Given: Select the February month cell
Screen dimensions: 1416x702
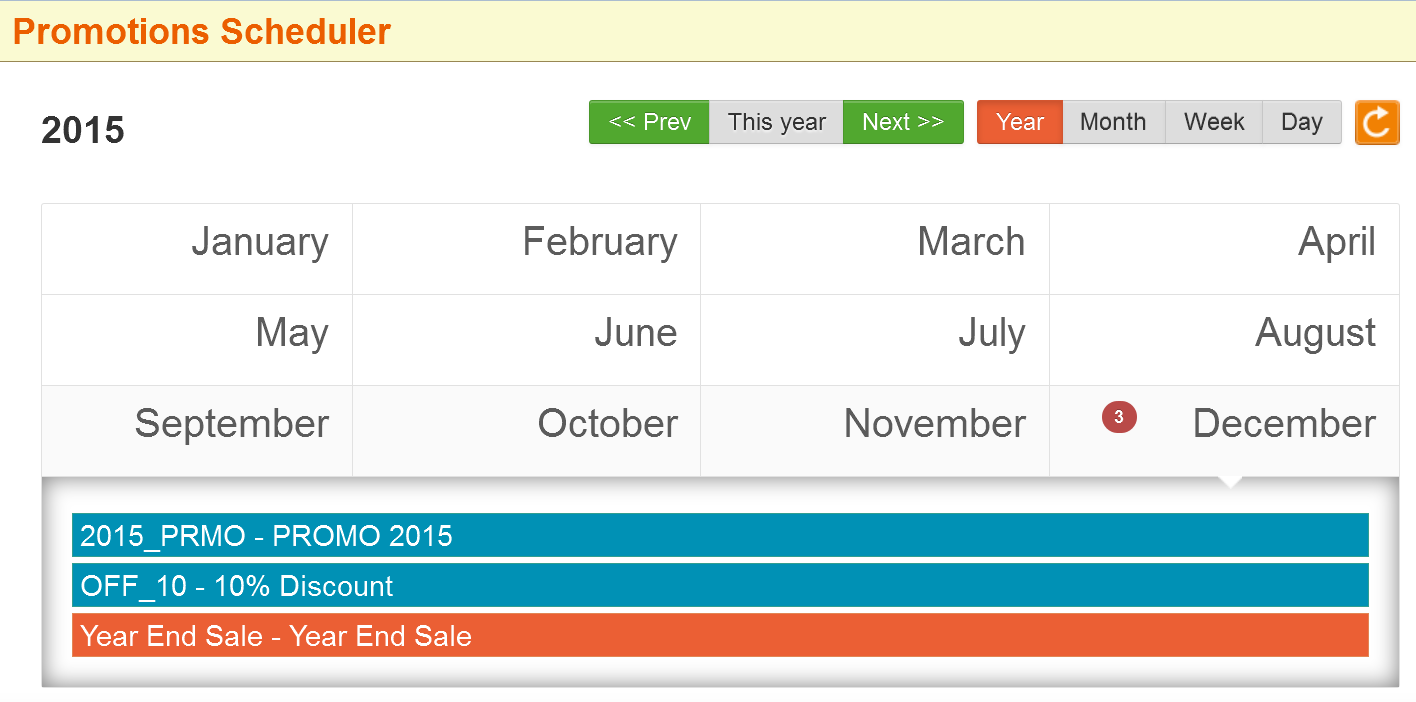Looking at the screenshot, I should point(526,249).
